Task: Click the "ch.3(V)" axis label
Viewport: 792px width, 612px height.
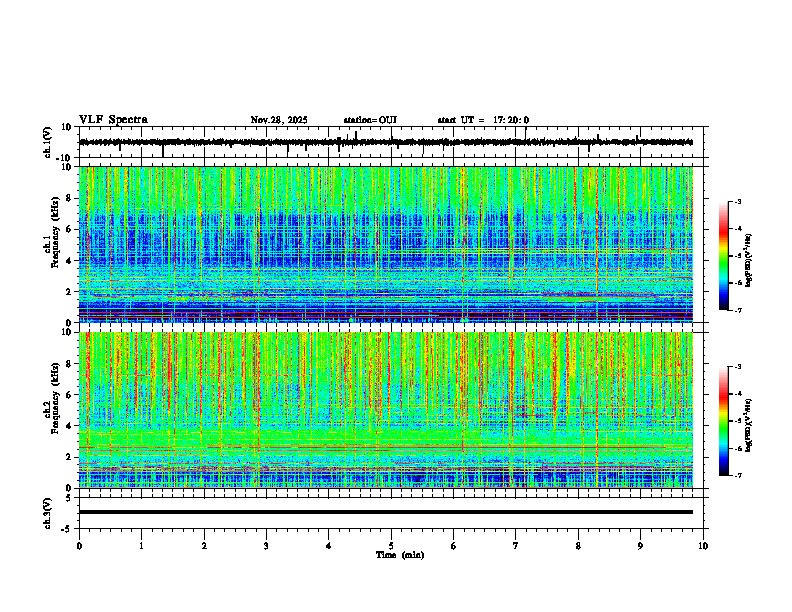Action: click(x=47, y=513)
